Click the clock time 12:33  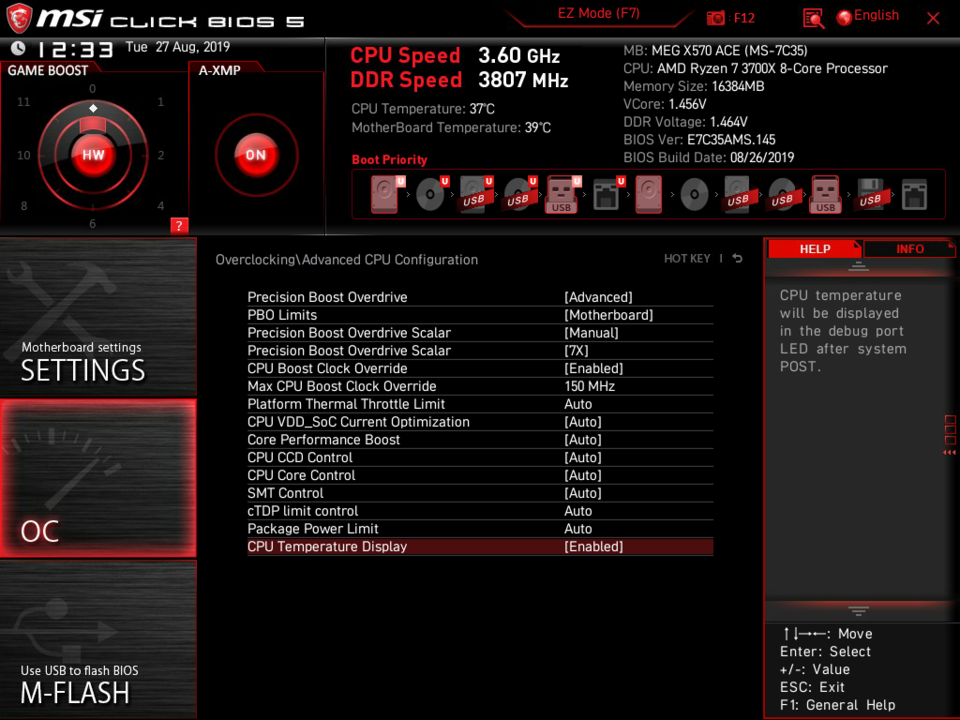(x=76, y=49)
